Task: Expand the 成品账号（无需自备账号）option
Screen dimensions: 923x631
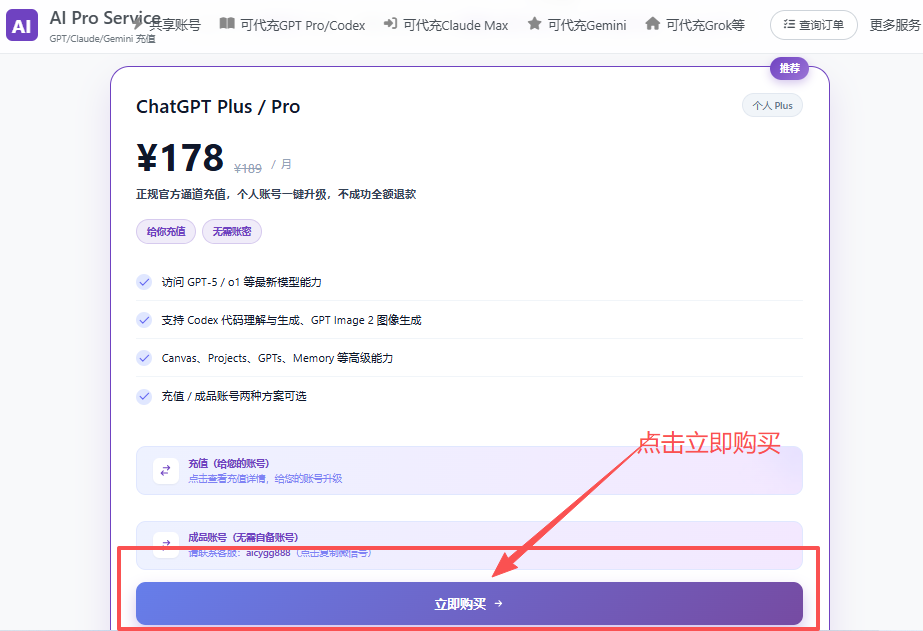Action: [469, 545]
